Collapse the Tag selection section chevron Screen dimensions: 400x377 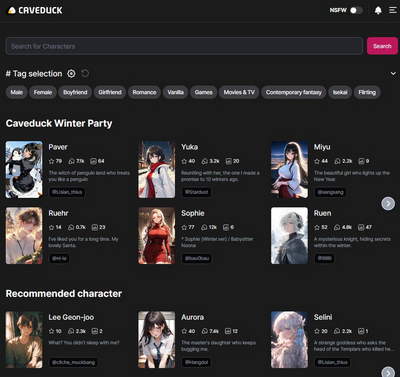393,73
